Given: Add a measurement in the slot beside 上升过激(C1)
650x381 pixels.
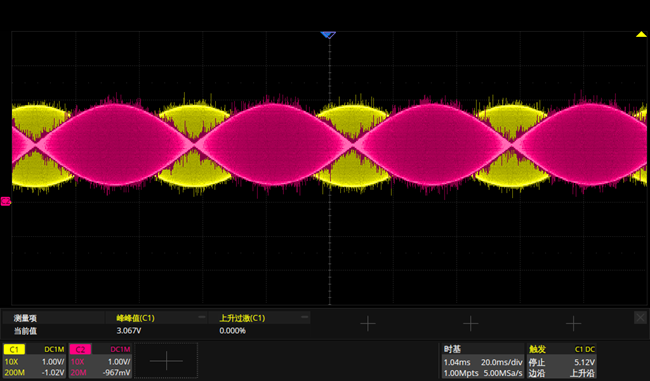Looking at the screenshot, I should click(368, 323).
